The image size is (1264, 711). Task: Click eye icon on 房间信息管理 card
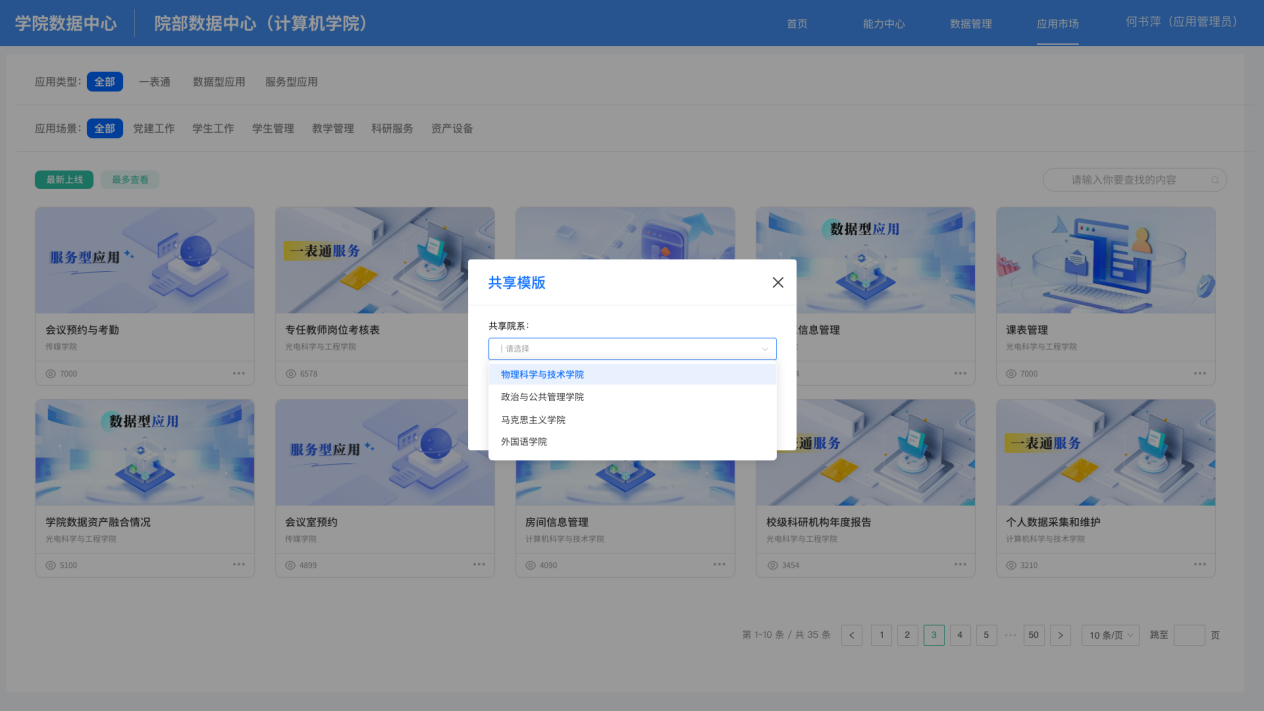tap(532, 565)
